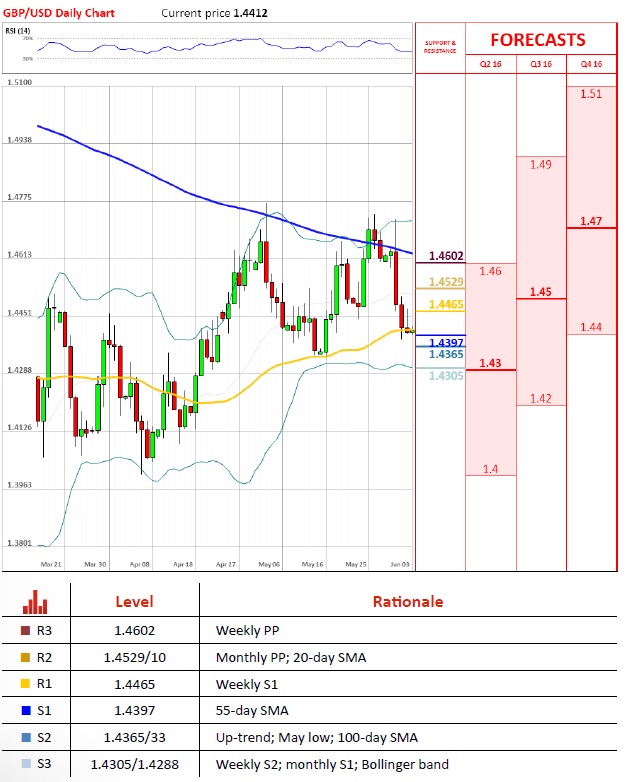The width and height of the screenshot is (630, 782).
Task: Click the red bar chart icon
Action: coord(35,602)
